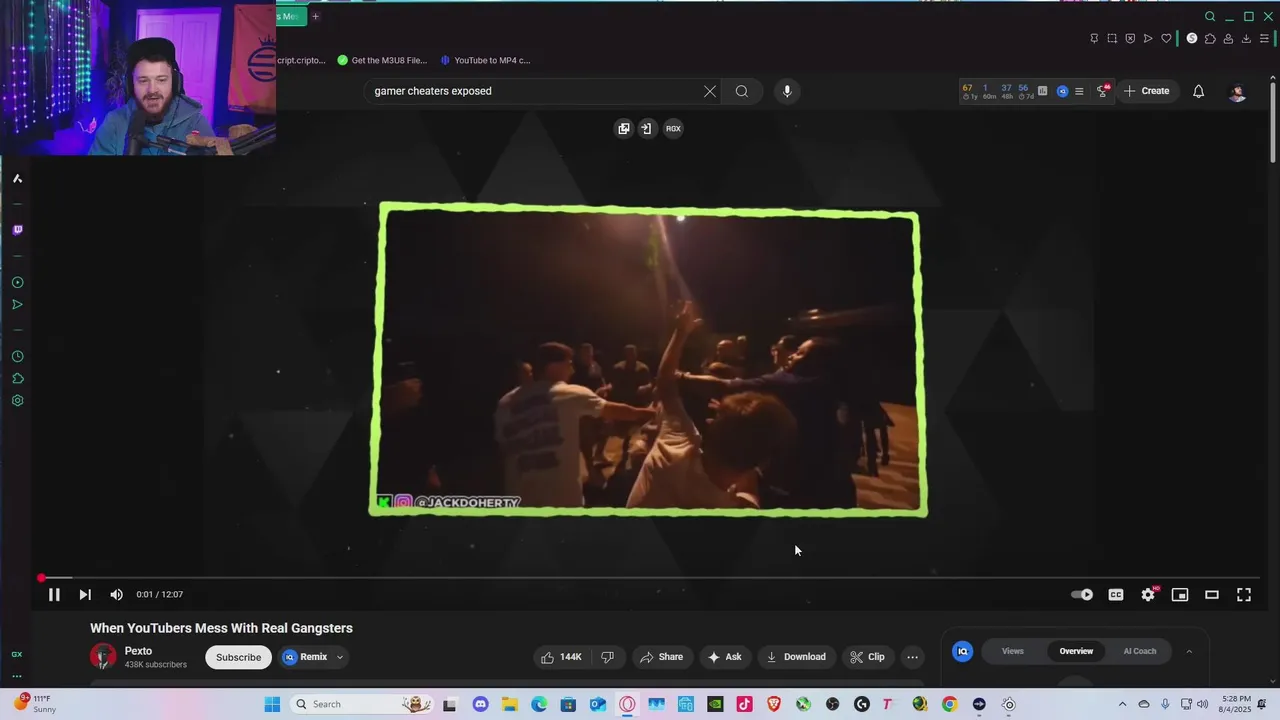This screenshot has height=720, width=1280.
Task: Open the Pexto channel name link
Action: click(x=138, y=651)
